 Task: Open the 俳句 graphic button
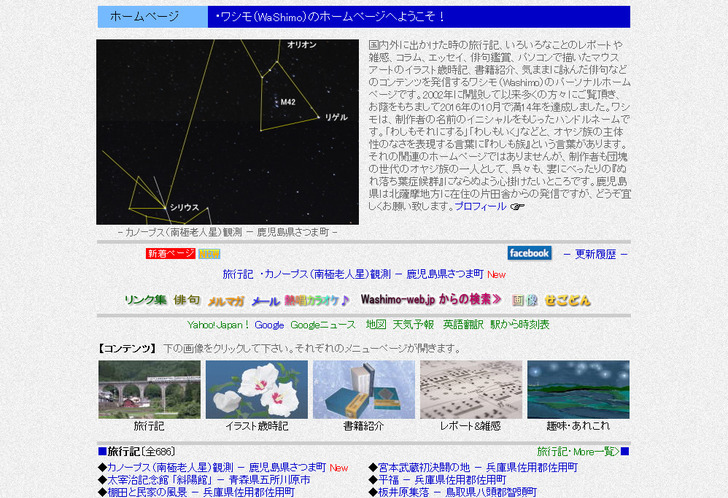tap(187, 300)
